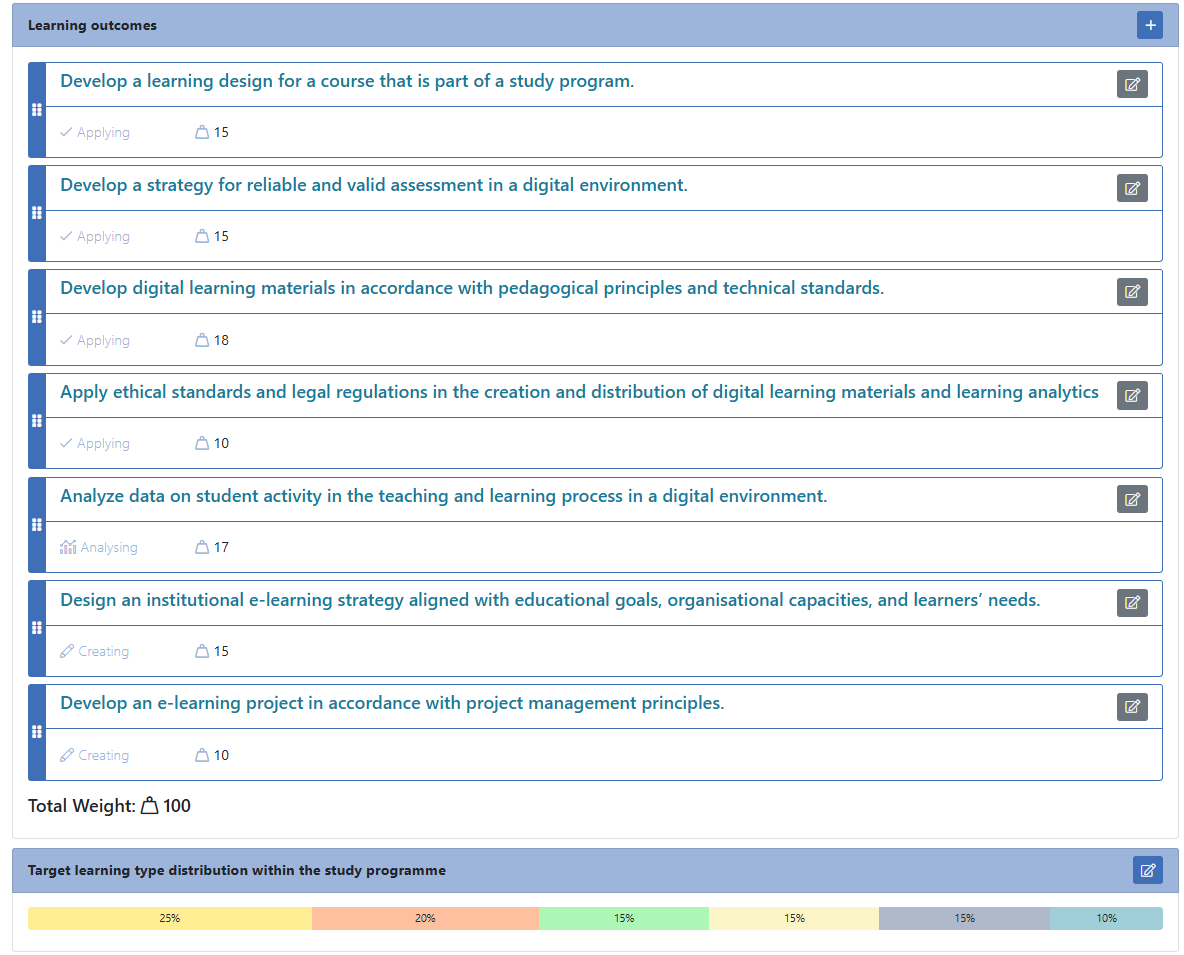
Task: Click 'Creating' label under e-learning project outcome
Action: [103, 755]
